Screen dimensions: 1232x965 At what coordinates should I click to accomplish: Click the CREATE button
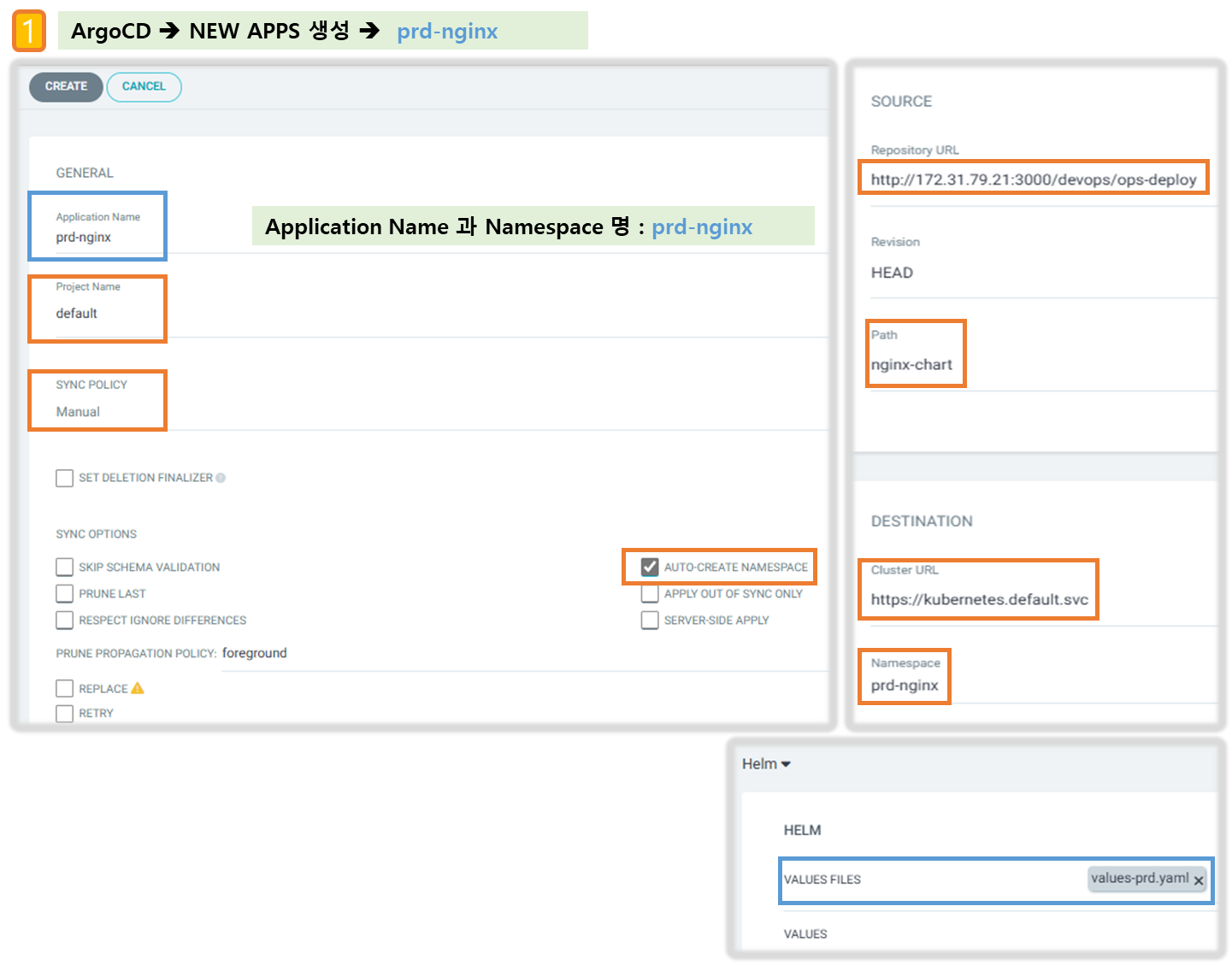tap(66, 86)
